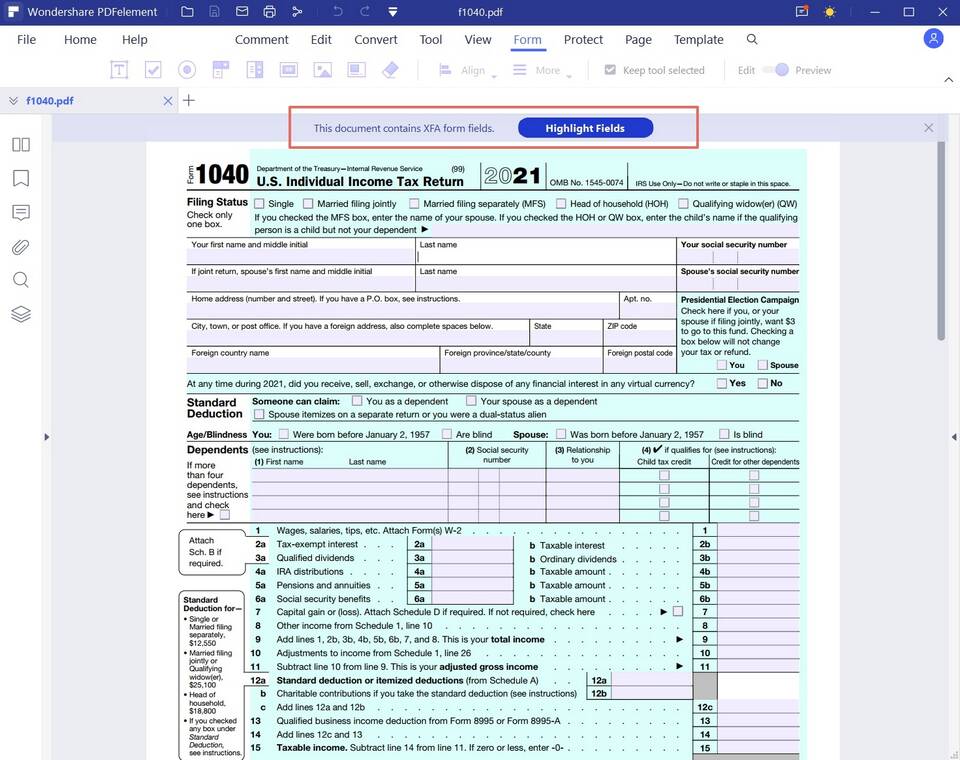Switch to the Protect tab
Image resolution: width=960 pixels, height=760 pixels.
coord(583,39)
